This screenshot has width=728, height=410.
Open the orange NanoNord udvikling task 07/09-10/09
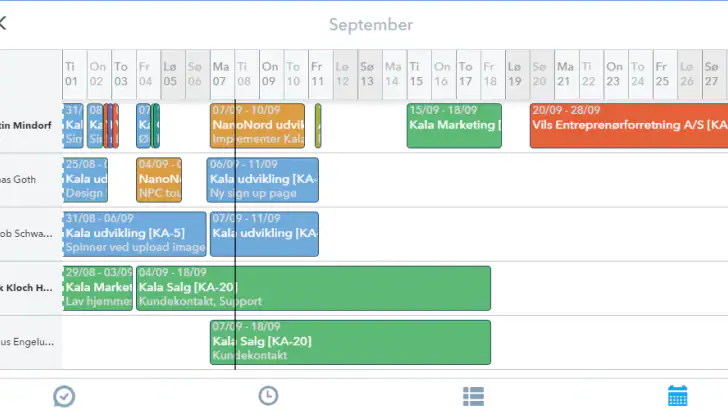[258, 126]
